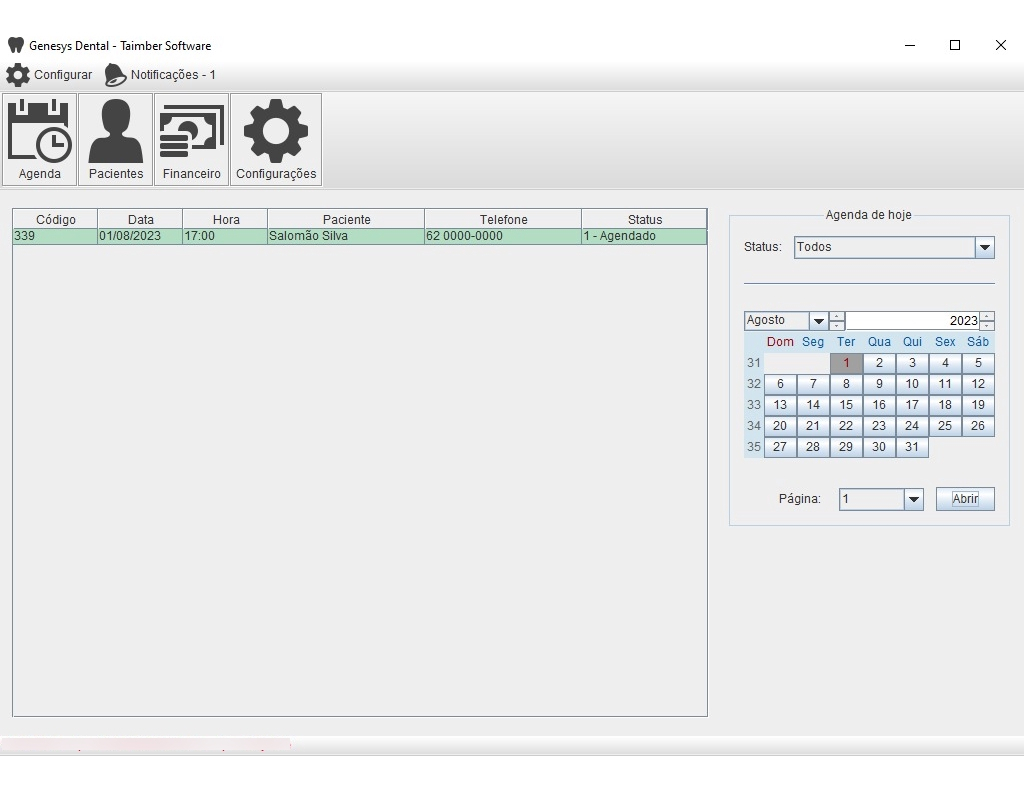The height and width of the screenshot is (792, 1024).
Task: Open the Notificações bell icon
Action: coord(115,75)
